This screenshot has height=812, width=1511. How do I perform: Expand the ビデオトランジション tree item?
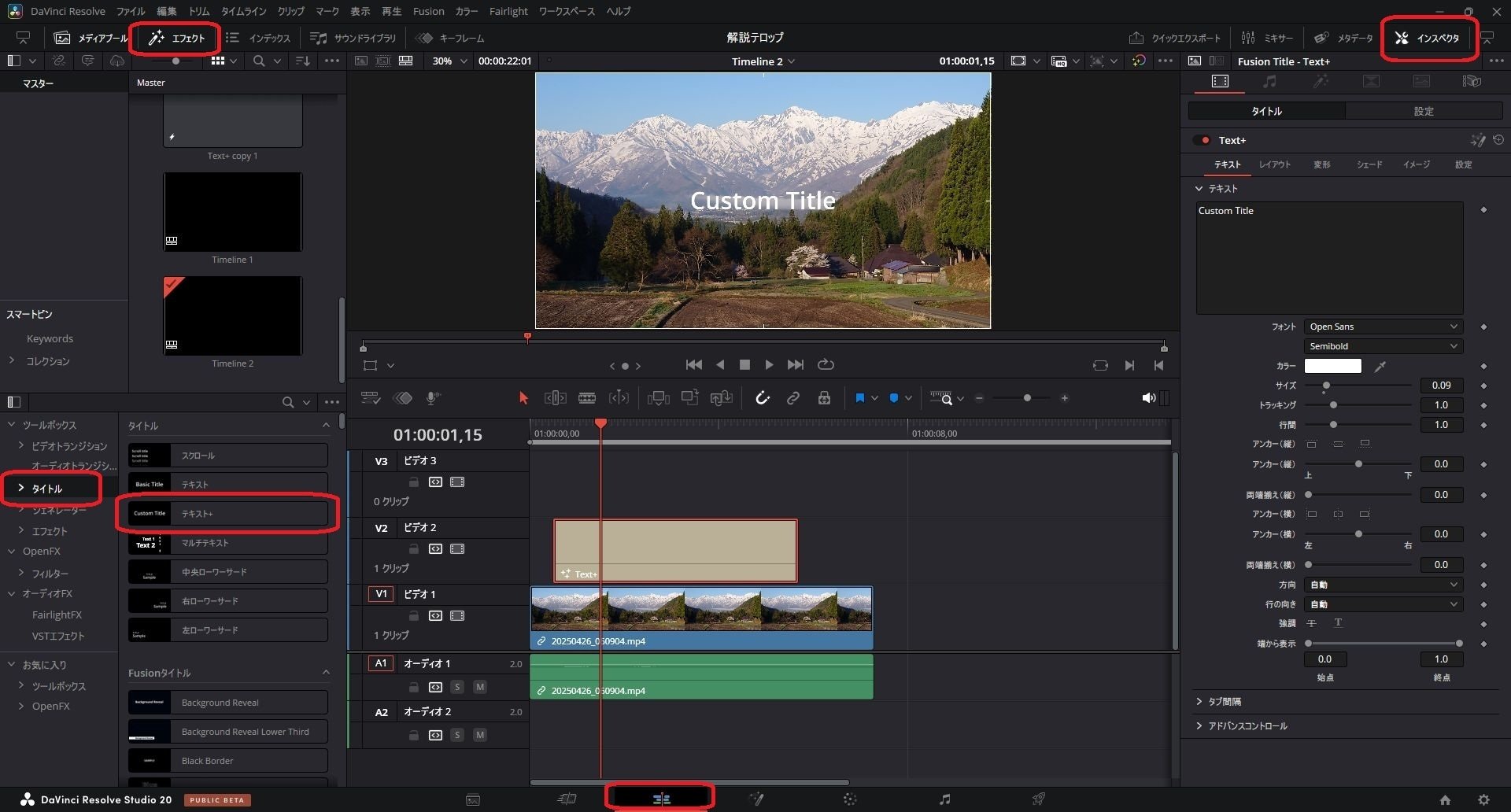(20, 445)
